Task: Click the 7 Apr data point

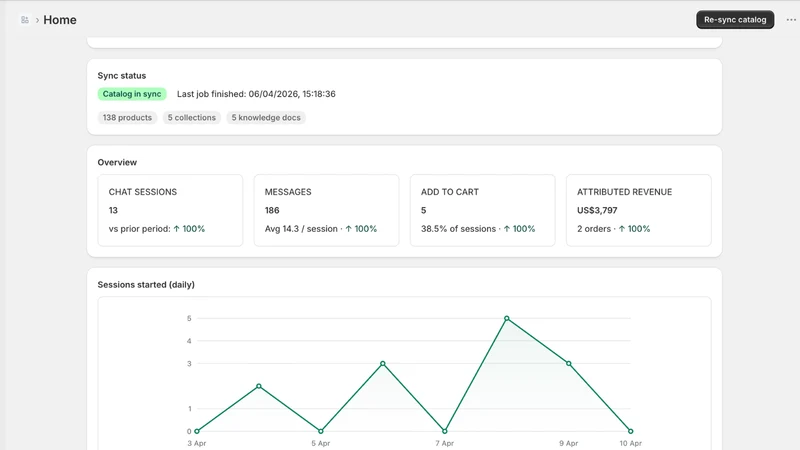Action: [445, 431]
